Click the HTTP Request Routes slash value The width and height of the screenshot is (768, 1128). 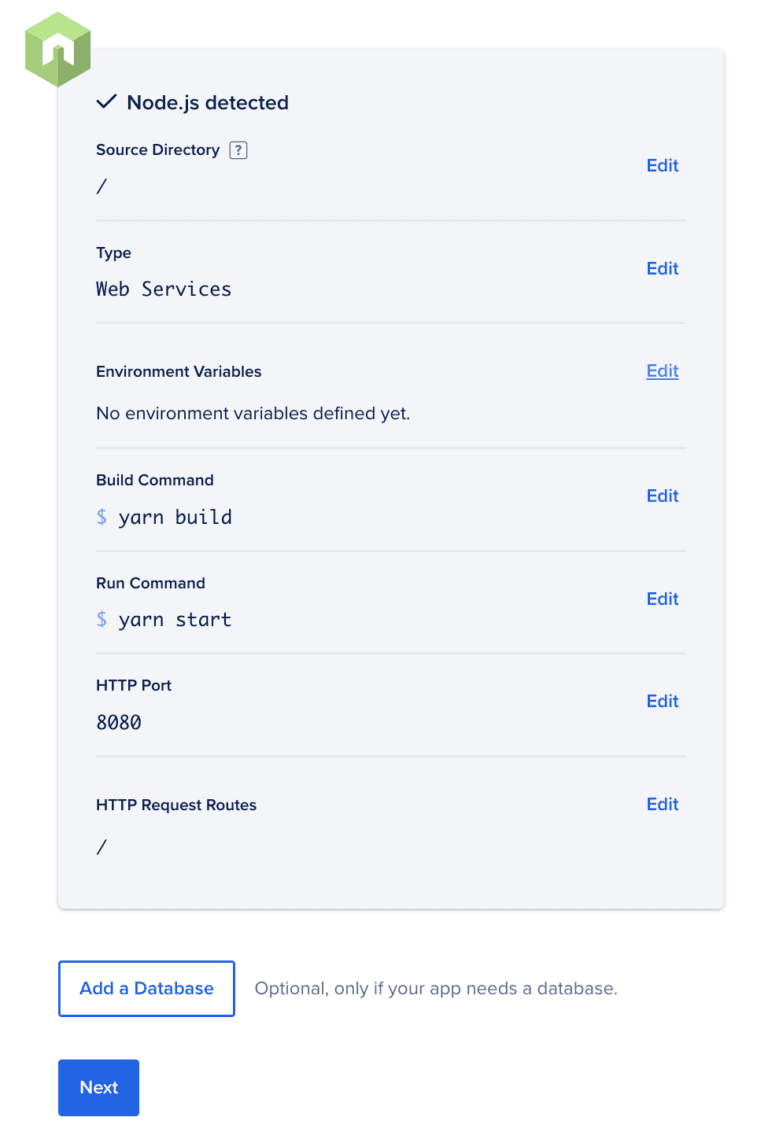click(101, 848)
